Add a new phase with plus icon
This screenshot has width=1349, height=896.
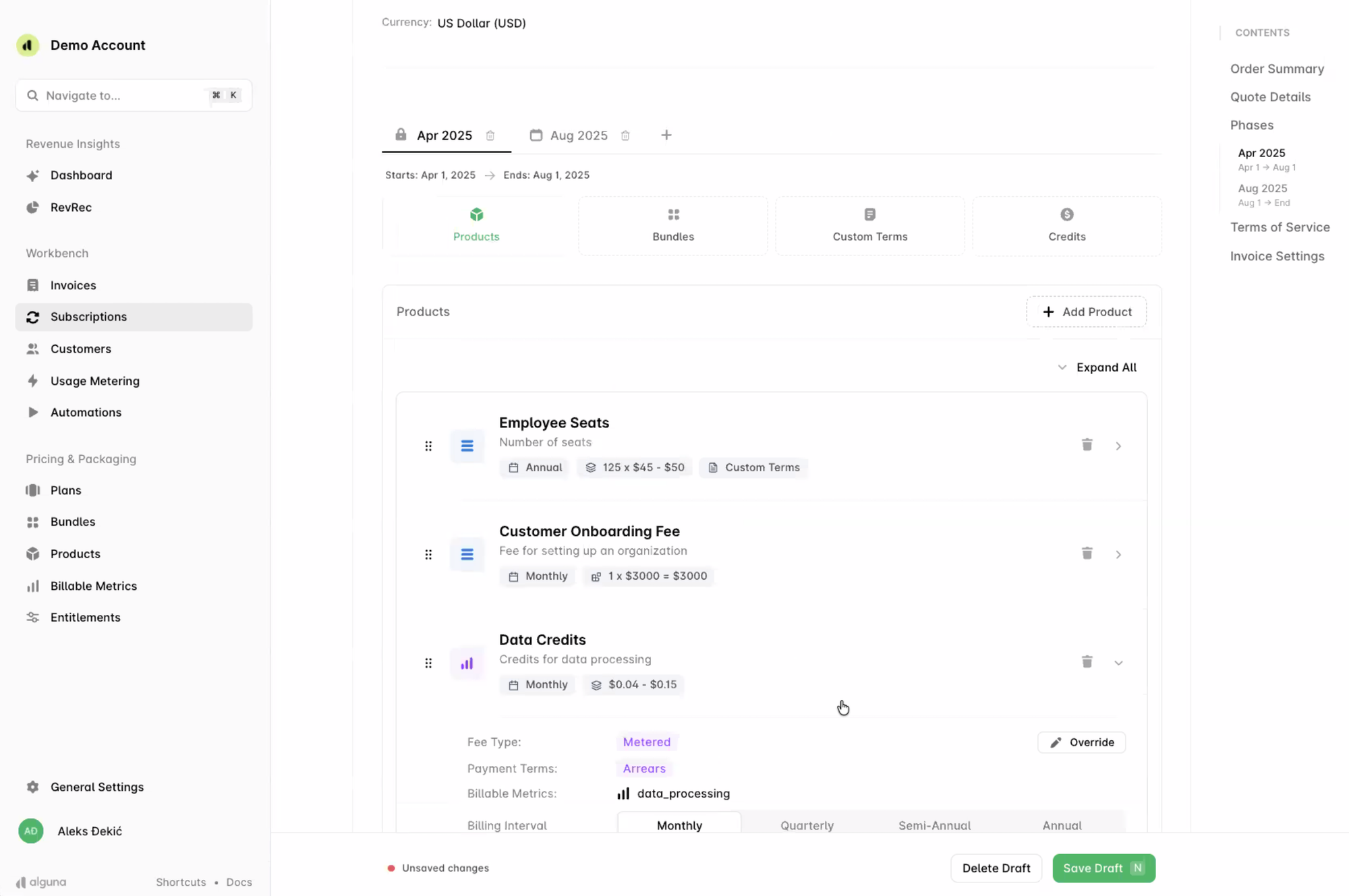[x=666, y=136]
